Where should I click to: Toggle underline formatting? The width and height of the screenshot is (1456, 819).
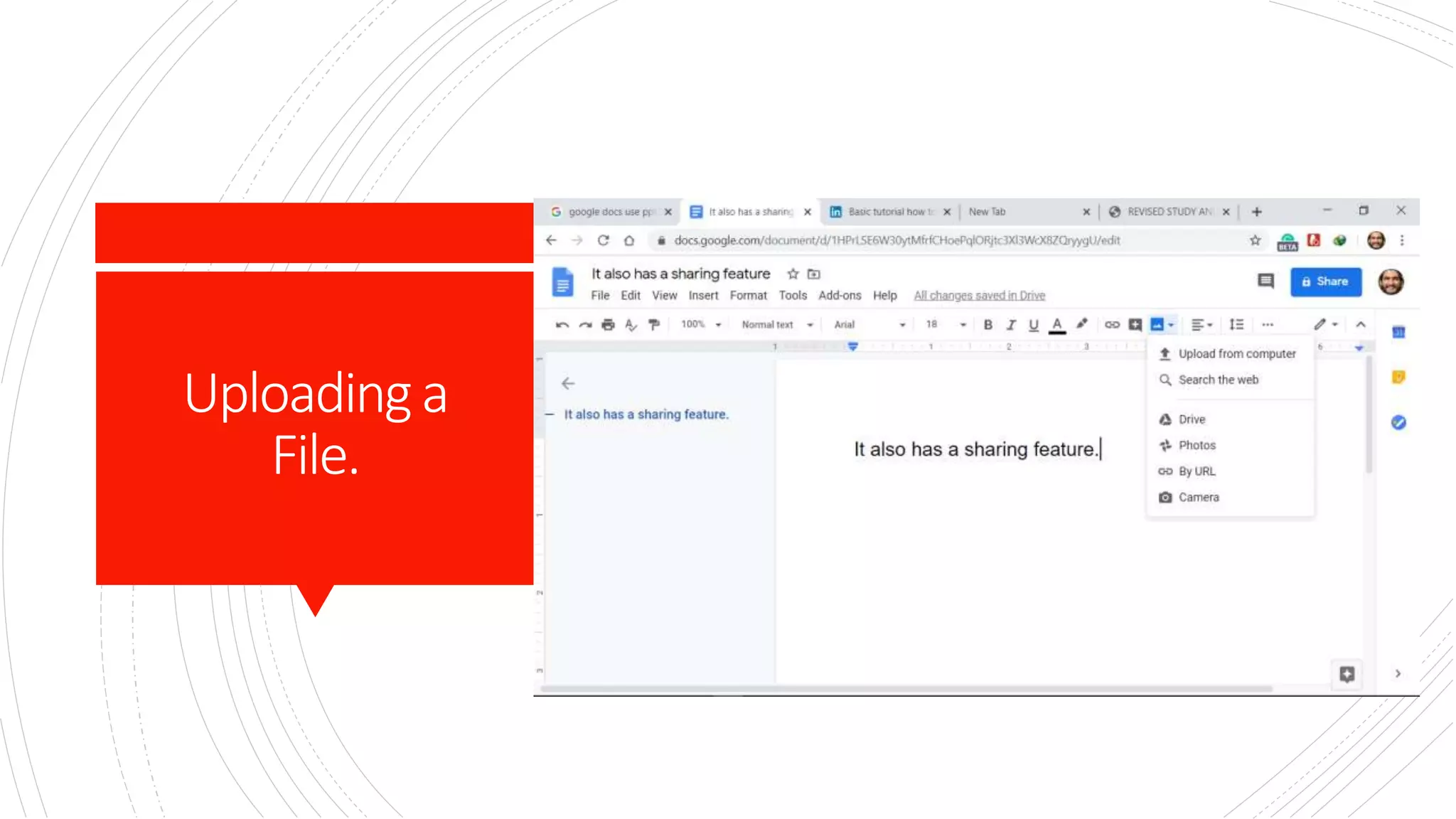(1034, 325)
